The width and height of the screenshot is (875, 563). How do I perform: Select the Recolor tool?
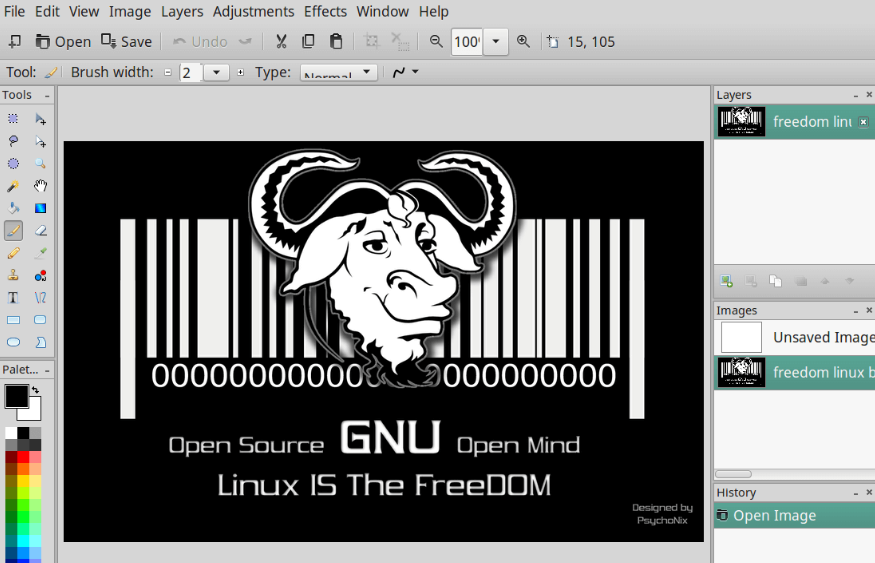(40, 275)
